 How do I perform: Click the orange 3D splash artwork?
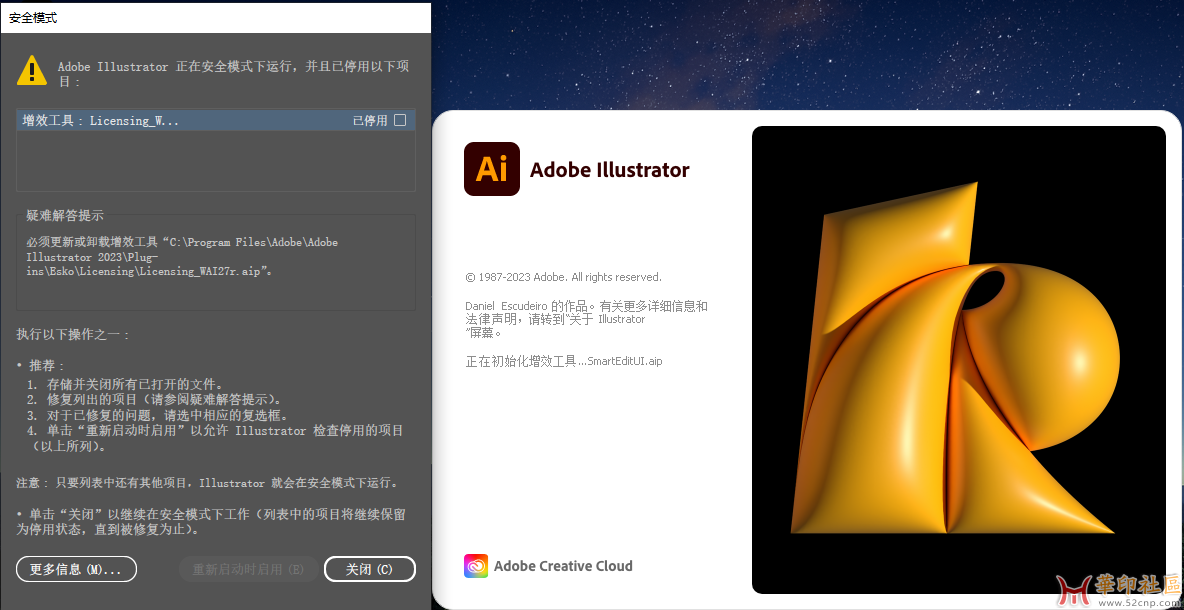959,359
